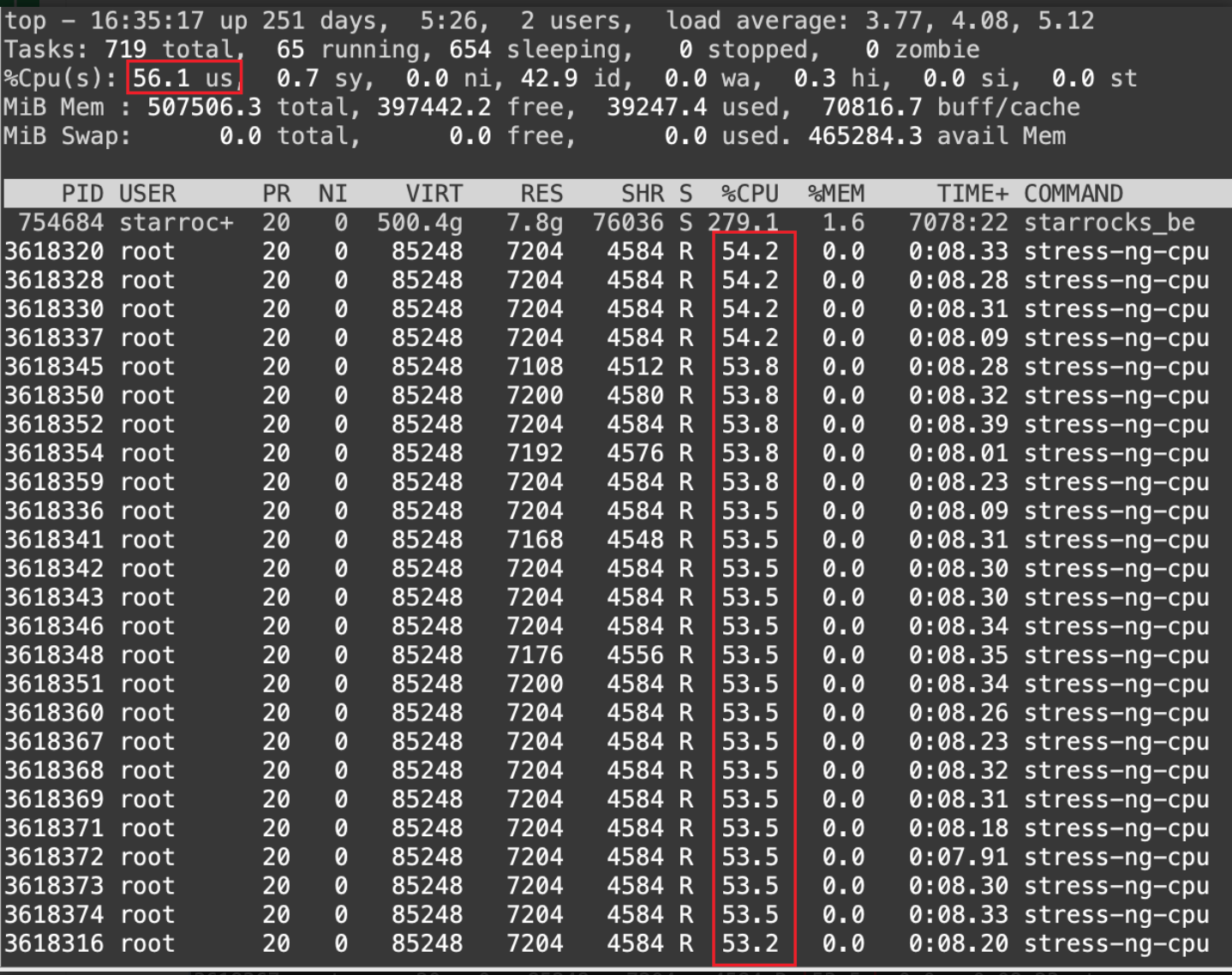The image size is (1232, 975).
Task: Click the starrocks_be command name
Action: coord(1109,223)
